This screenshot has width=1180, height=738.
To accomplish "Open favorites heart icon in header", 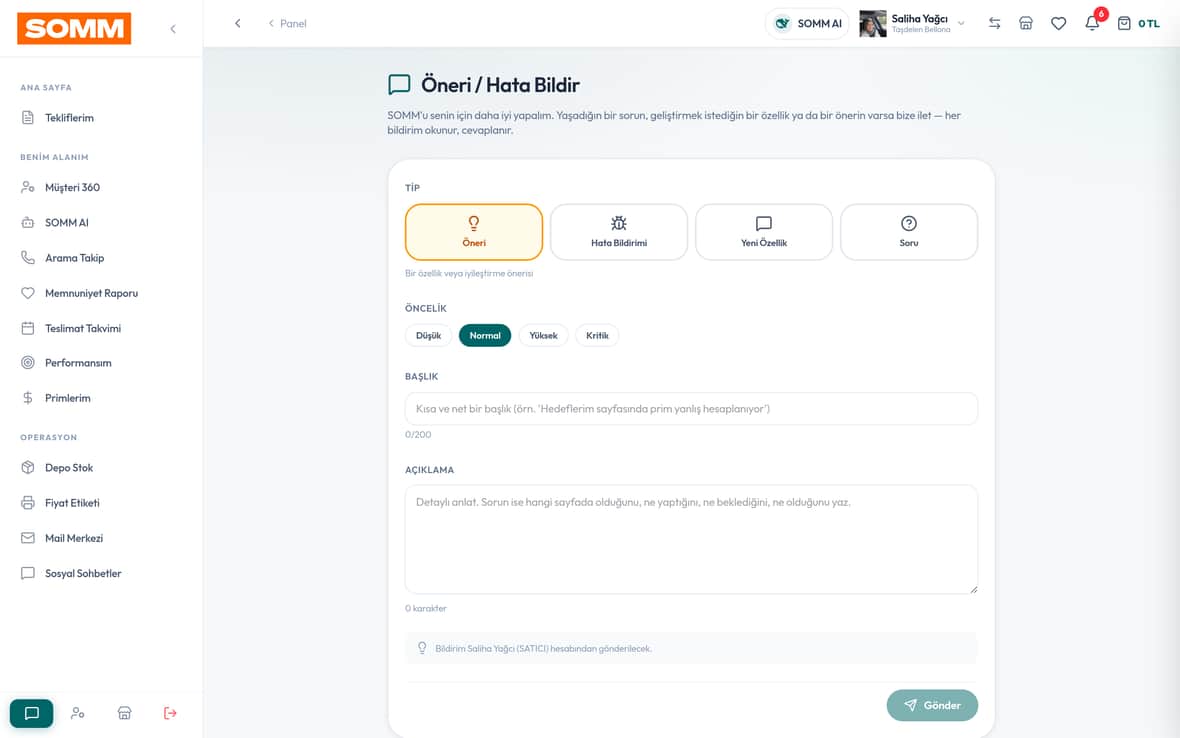I will click(x=1058, y=23).
